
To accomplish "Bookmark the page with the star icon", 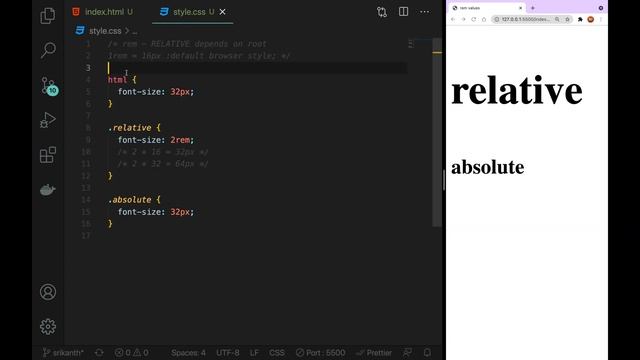I will point(567,19).
